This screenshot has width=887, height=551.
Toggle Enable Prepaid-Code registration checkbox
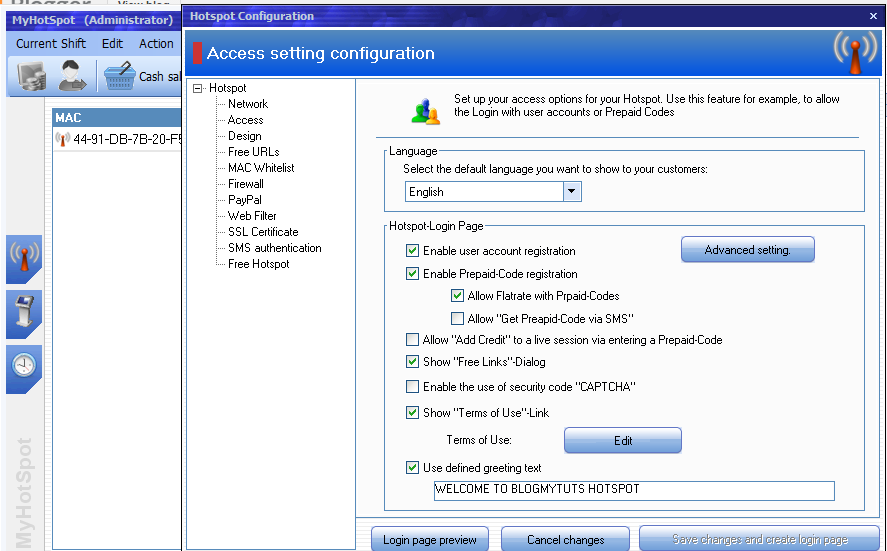pos(412,274)
